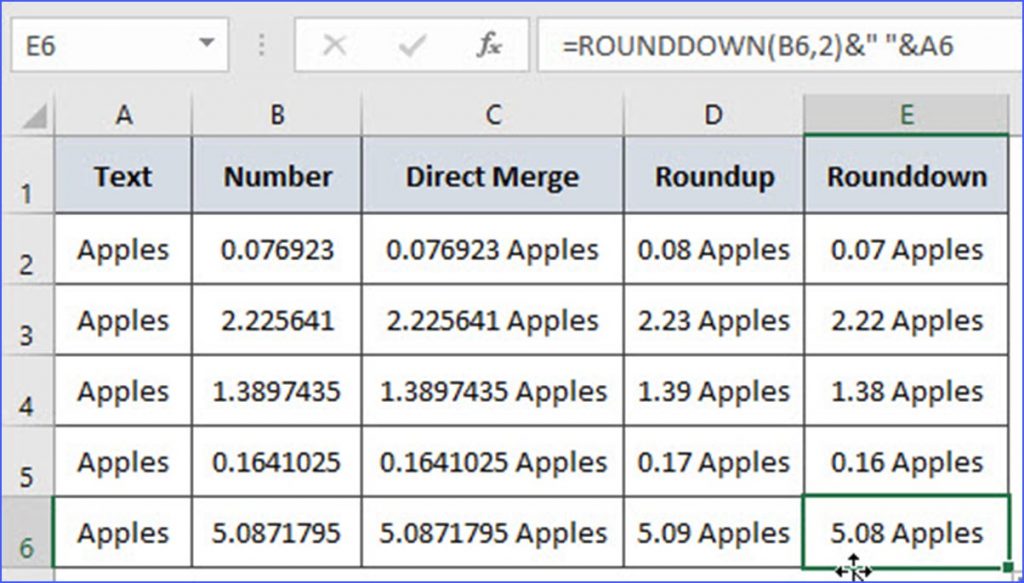
Task: Click cell showing 1.3897435 Apples
Action: click(x=493, y=392)
